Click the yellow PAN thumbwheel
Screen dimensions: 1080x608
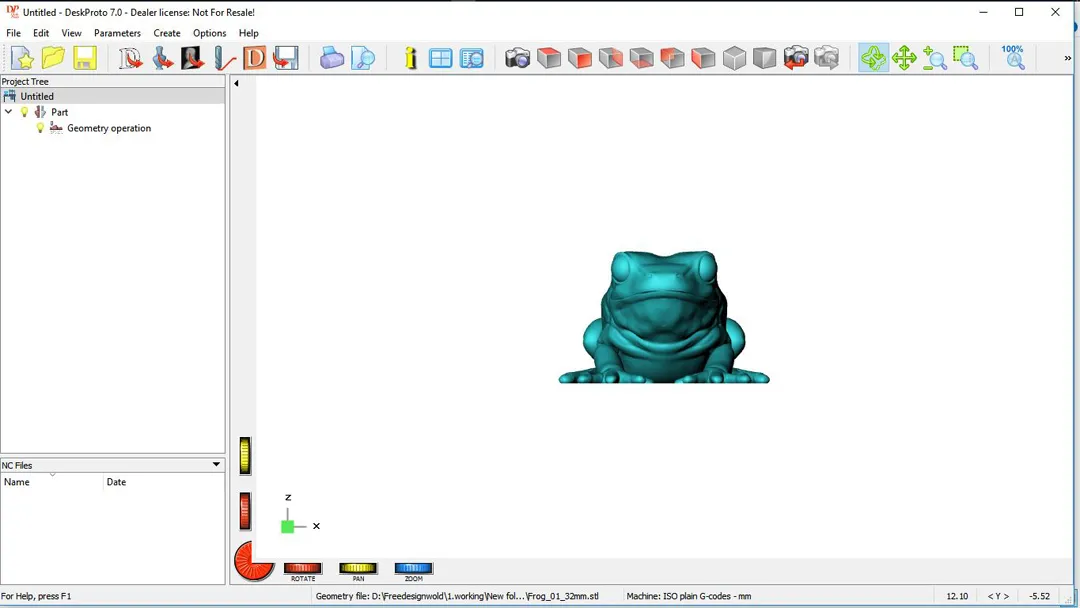pos(358,568)
